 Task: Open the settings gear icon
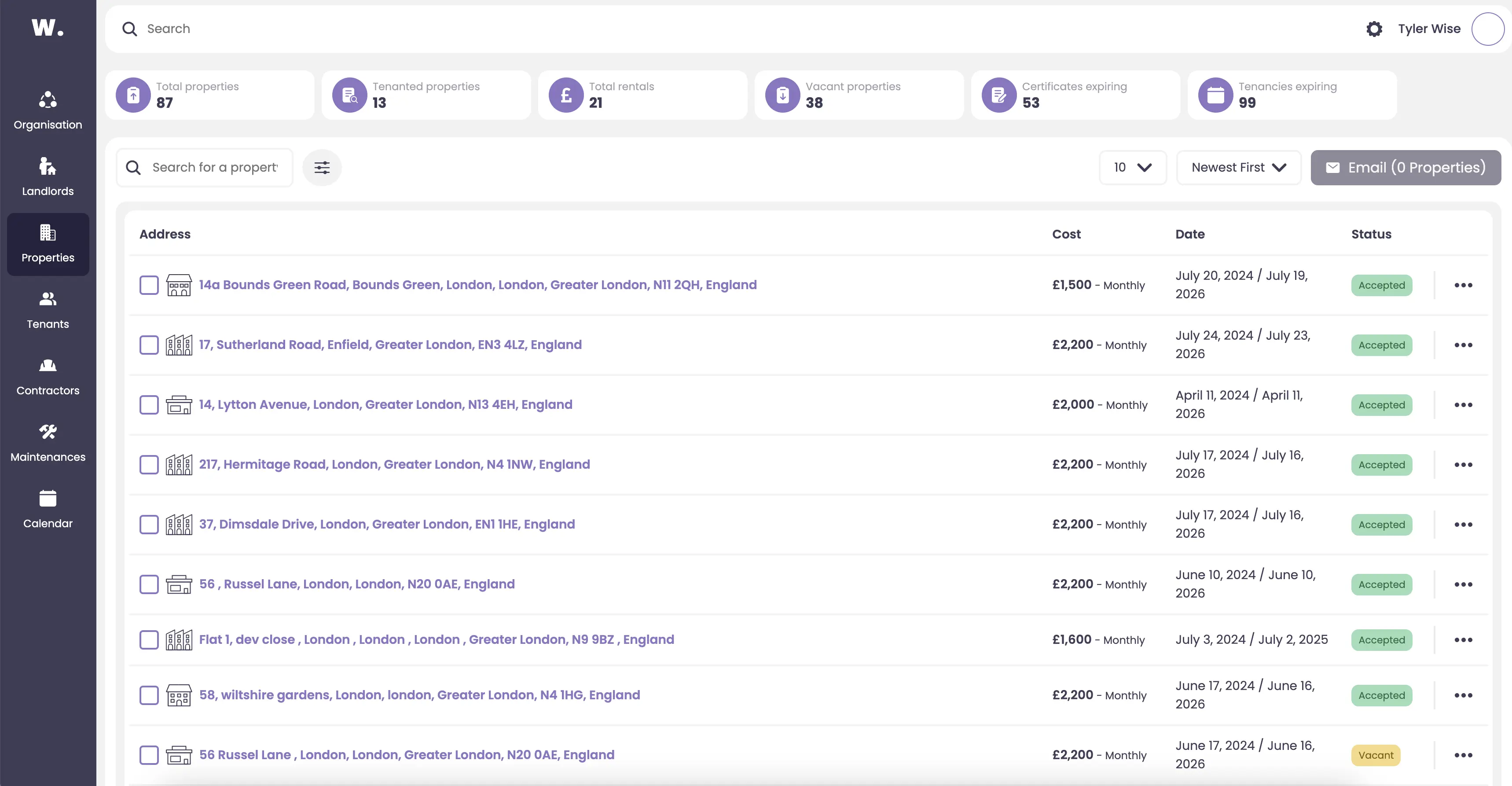coord(1374,29)
